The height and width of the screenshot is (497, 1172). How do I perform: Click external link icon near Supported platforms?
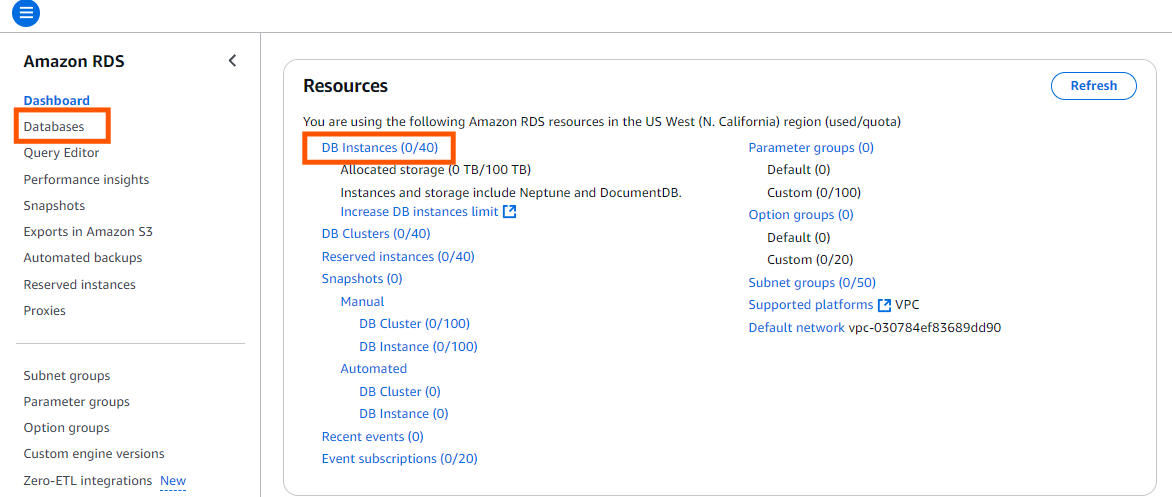(884, 305)
